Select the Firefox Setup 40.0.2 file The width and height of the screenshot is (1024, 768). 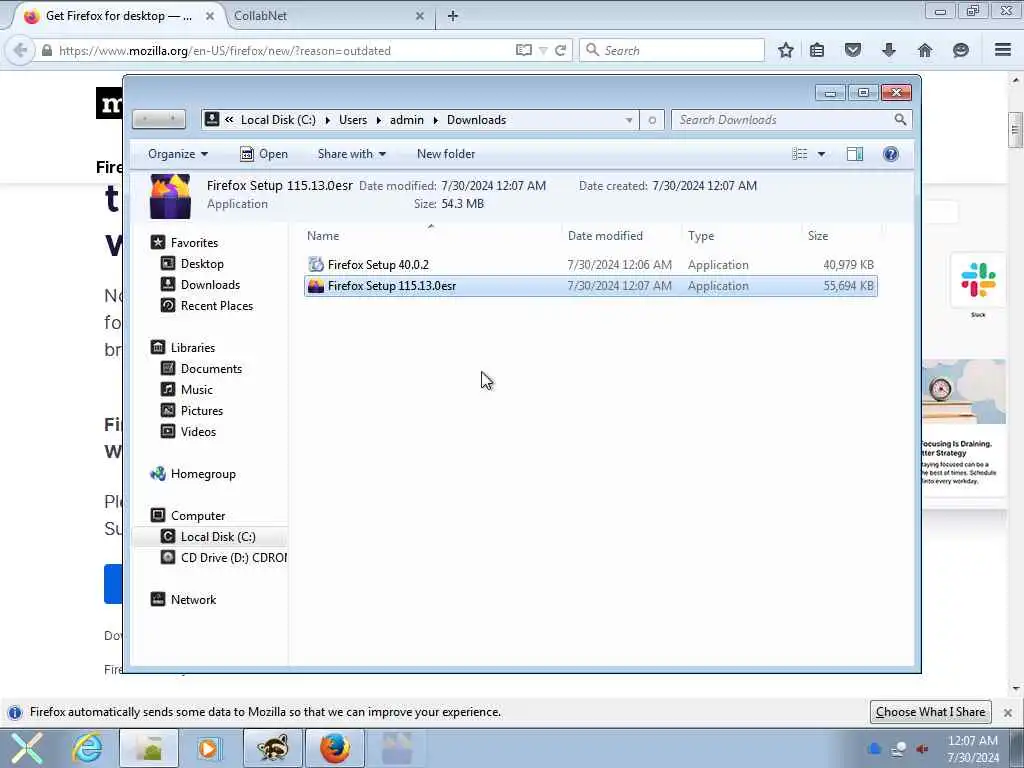(590, 264)
